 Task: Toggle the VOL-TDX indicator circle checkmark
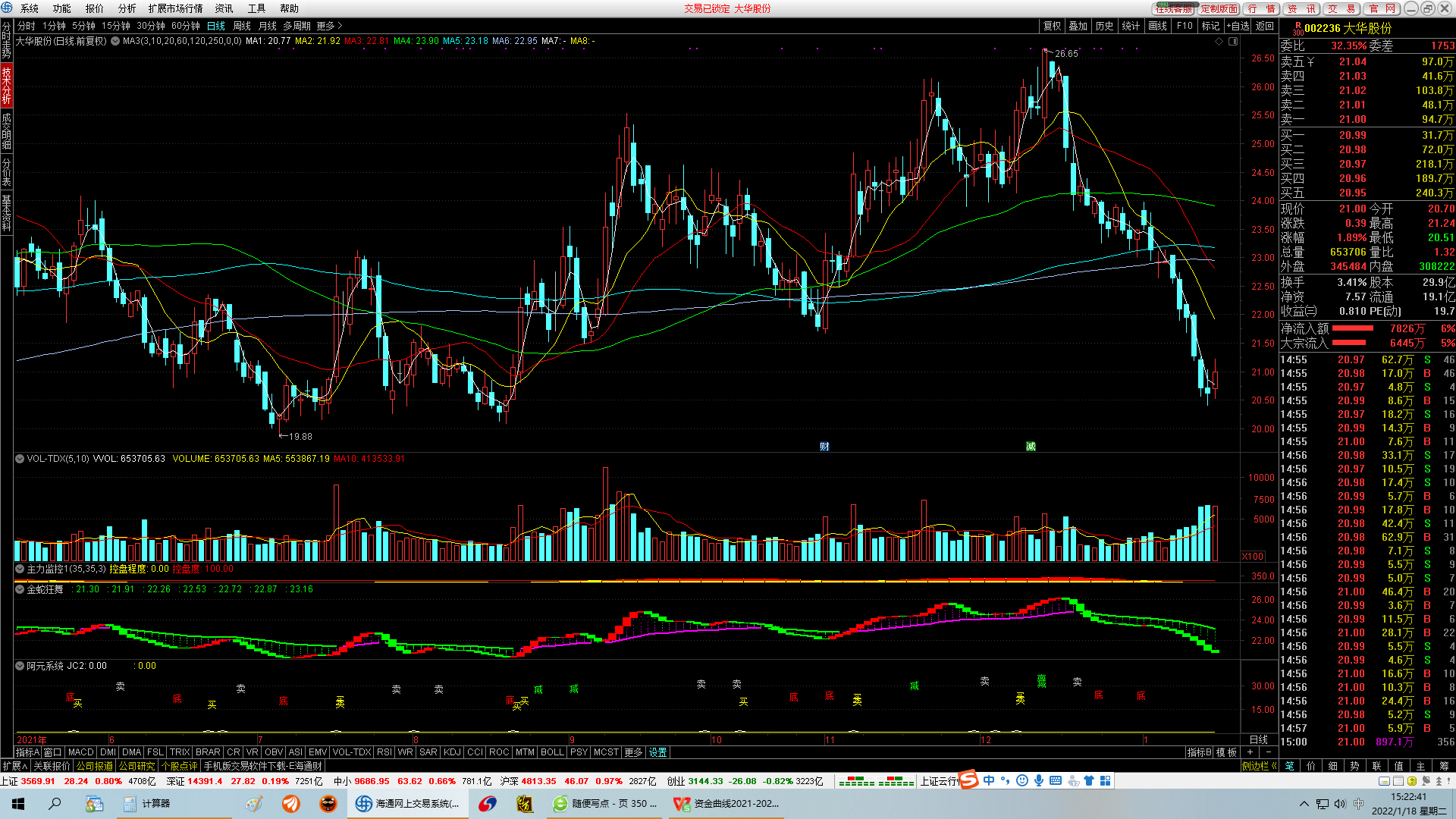click(20, 459)
